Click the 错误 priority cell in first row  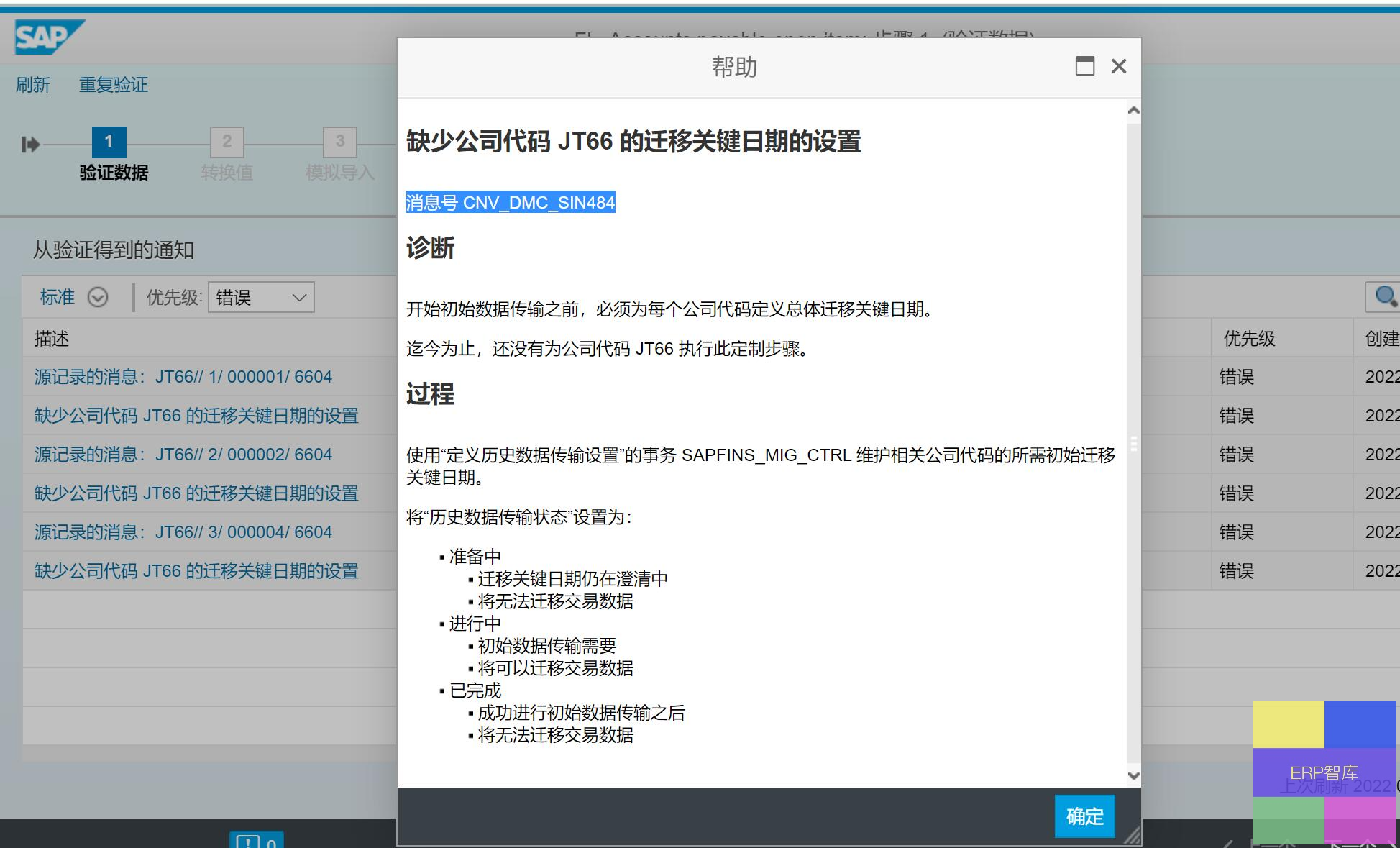click(1237, 377)
